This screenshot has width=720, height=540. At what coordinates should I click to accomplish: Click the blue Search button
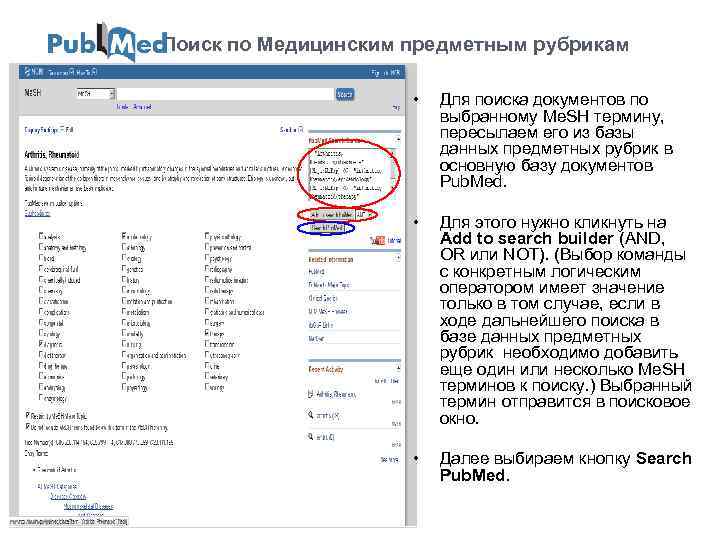point(344,94)
